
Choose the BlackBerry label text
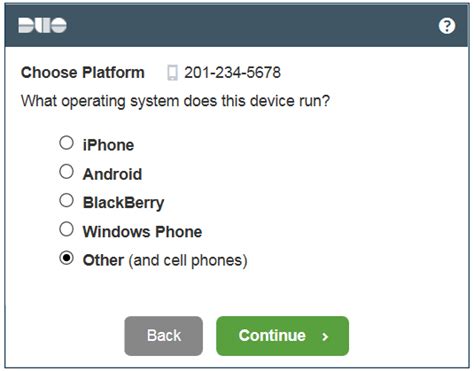click(x=123, y=203)
